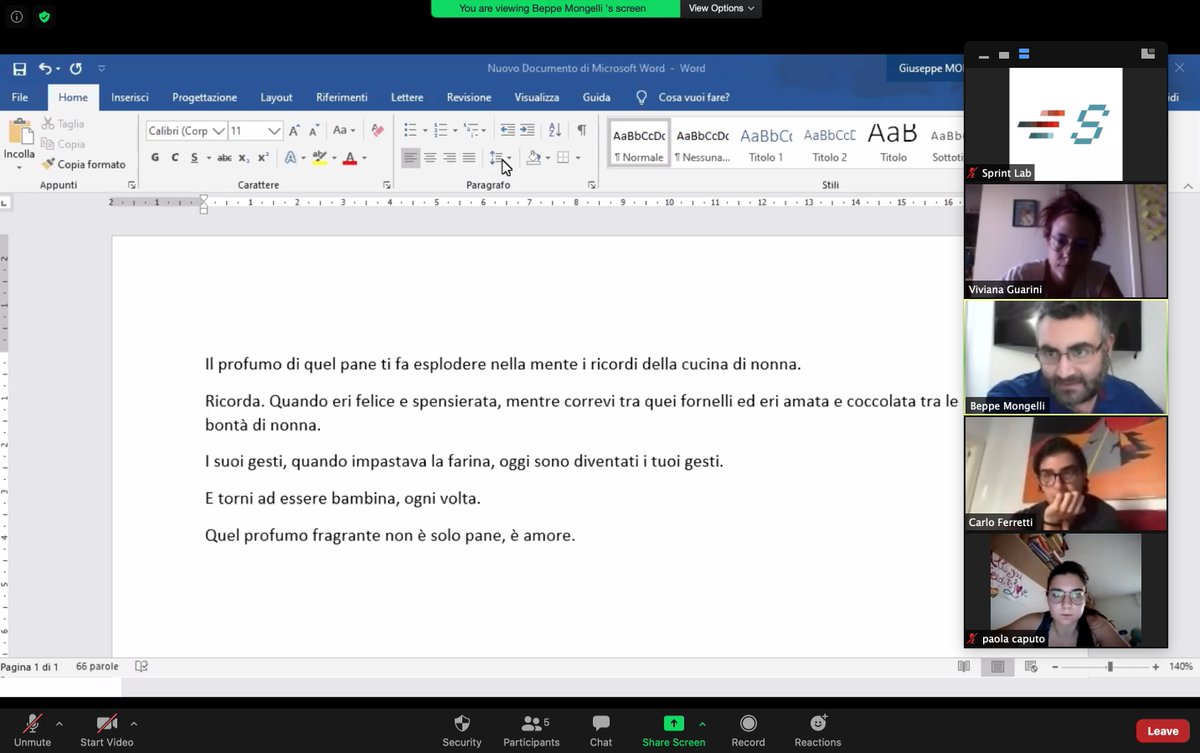This screenshot has height=753, width=1200.
Task: Center align the text
Action: (430, 158)
